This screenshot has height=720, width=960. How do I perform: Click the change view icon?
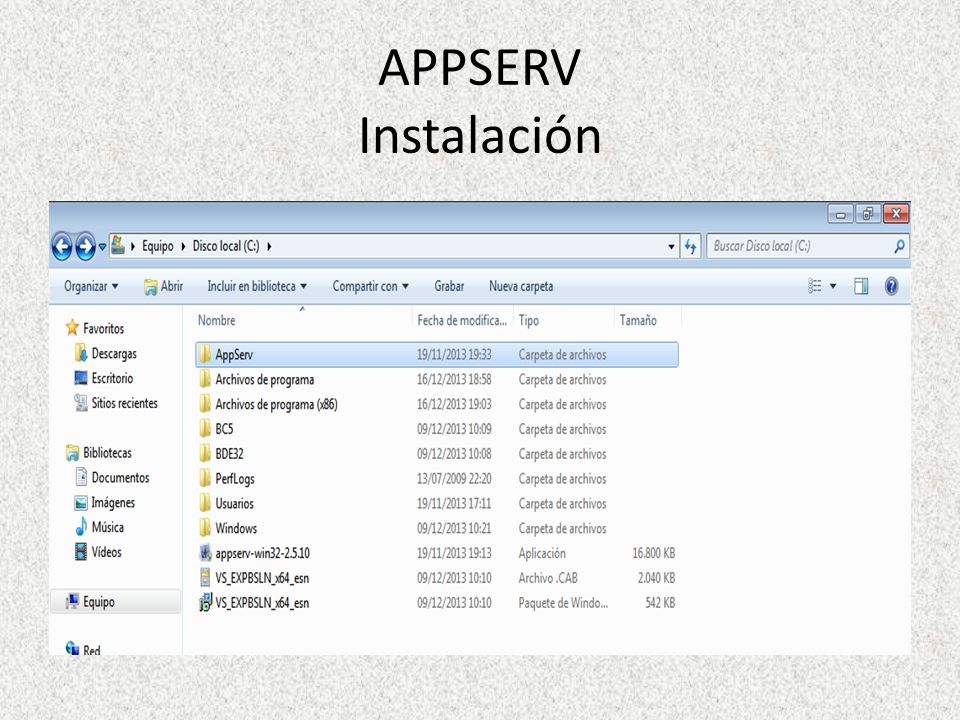pyautogui.click(x=815, y=286)
